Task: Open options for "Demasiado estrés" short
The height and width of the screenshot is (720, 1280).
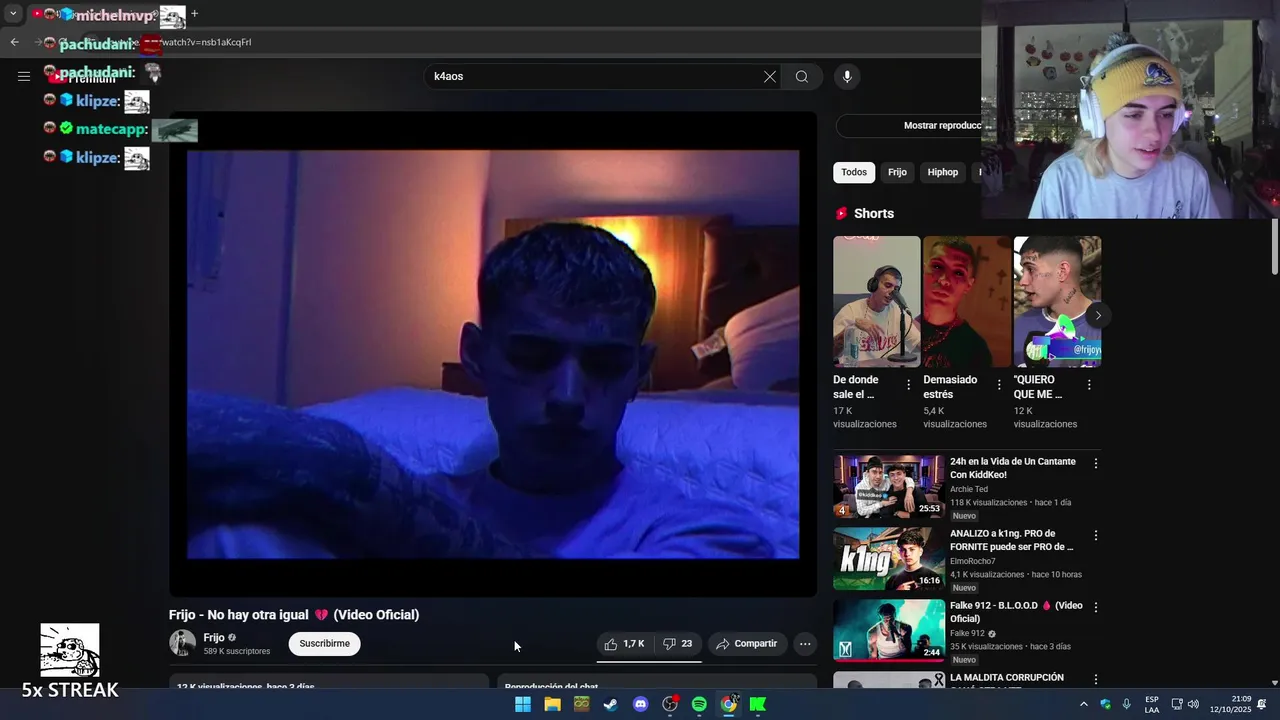Action: [x=999, y=385]
